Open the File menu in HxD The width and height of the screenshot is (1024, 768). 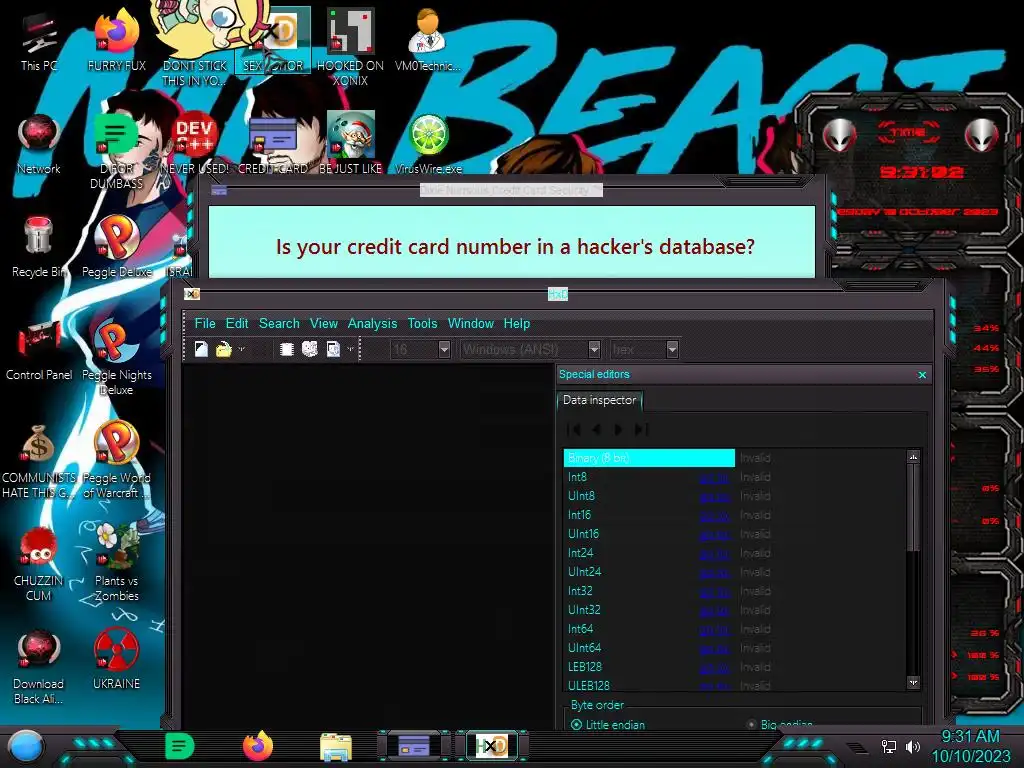click(x=204, y=323)
